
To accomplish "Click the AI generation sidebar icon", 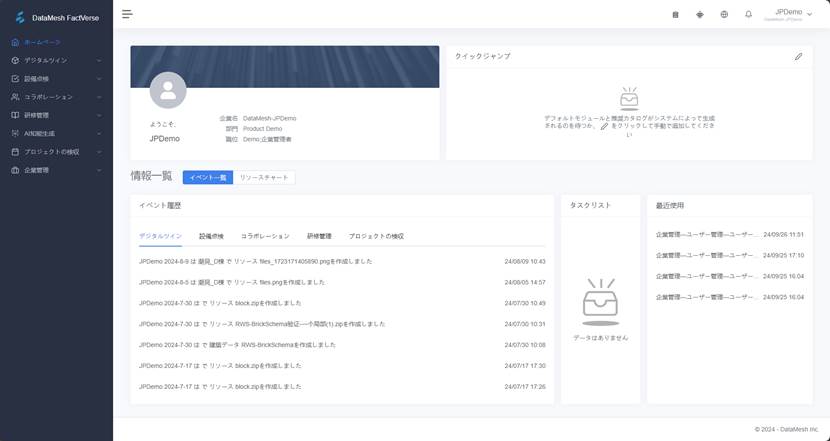I will point(15,133).
